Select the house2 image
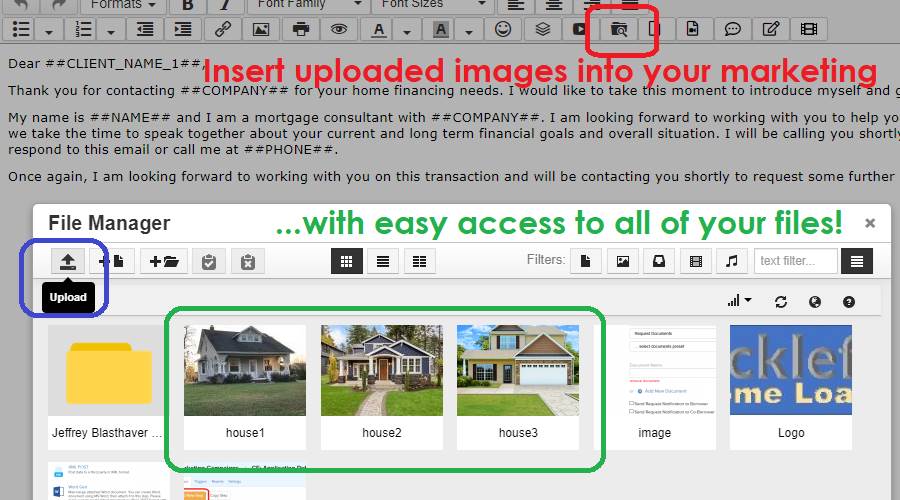900x500 pixels. click(382, 387)
